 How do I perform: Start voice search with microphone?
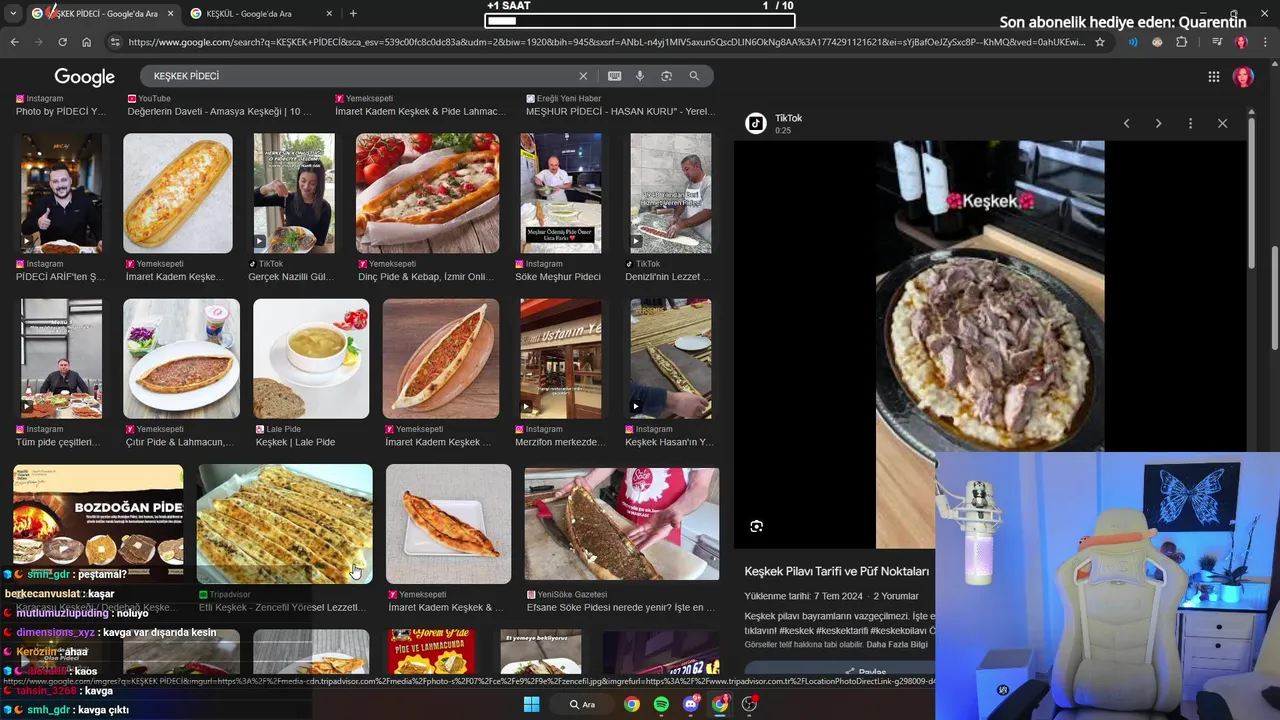pyautogui.click(x=640, y=76)
